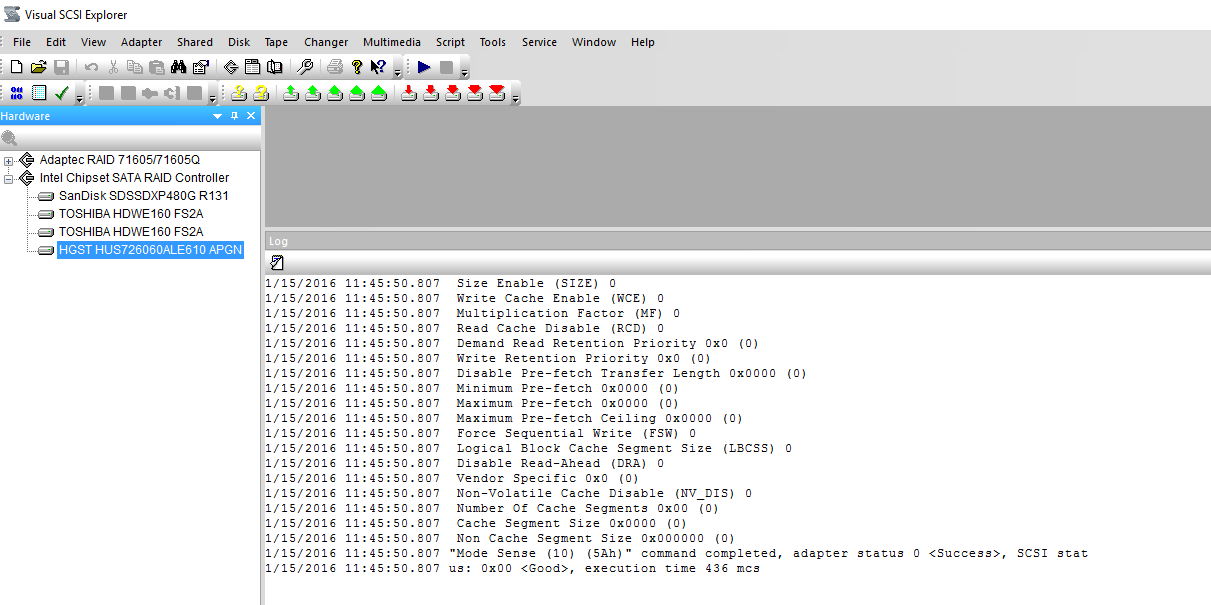Viewport: 1211px width, 605px height.
Task: Open the Edit menu
Action: pyautogui.click(x=56, y=42)
